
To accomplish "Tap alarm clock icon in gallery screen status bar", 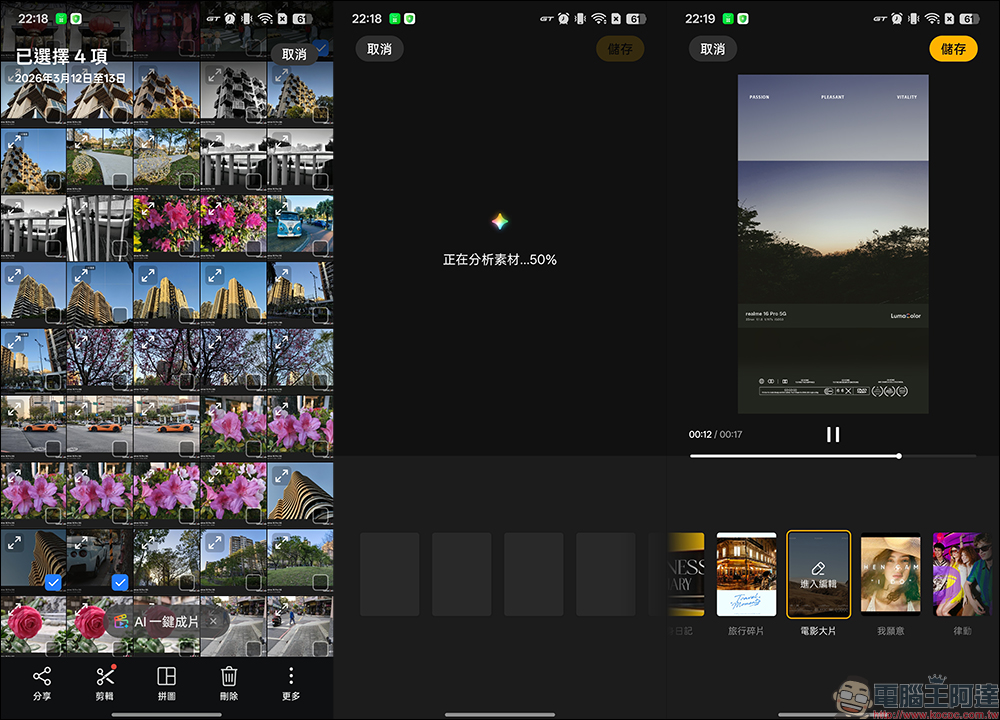I will pyautogui.click(x=230, y=18).
